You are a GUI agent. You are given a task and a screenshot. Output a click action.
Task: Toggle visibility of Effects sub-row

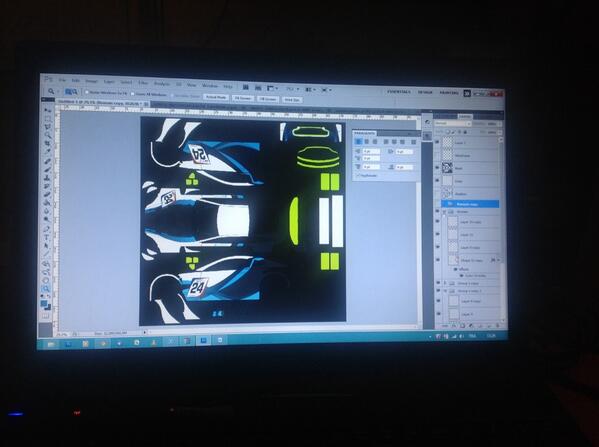click(x=455, y=269)
